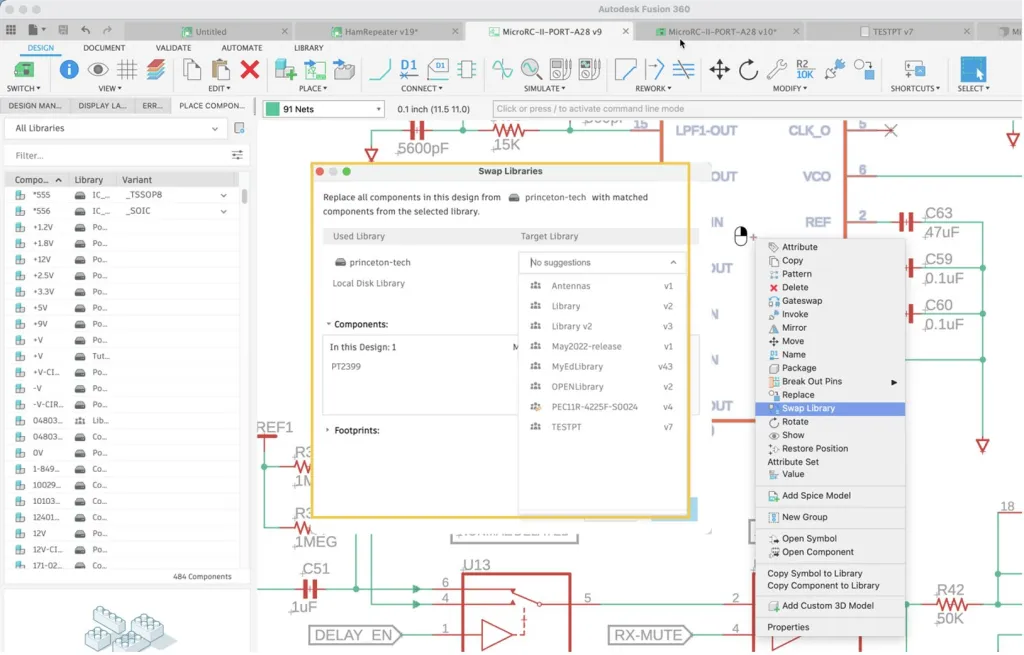This screenshot has width=1024, height=655.
Task: Switch to the AUTOMATE ribbon tab
Action: (x=242, y=48)
